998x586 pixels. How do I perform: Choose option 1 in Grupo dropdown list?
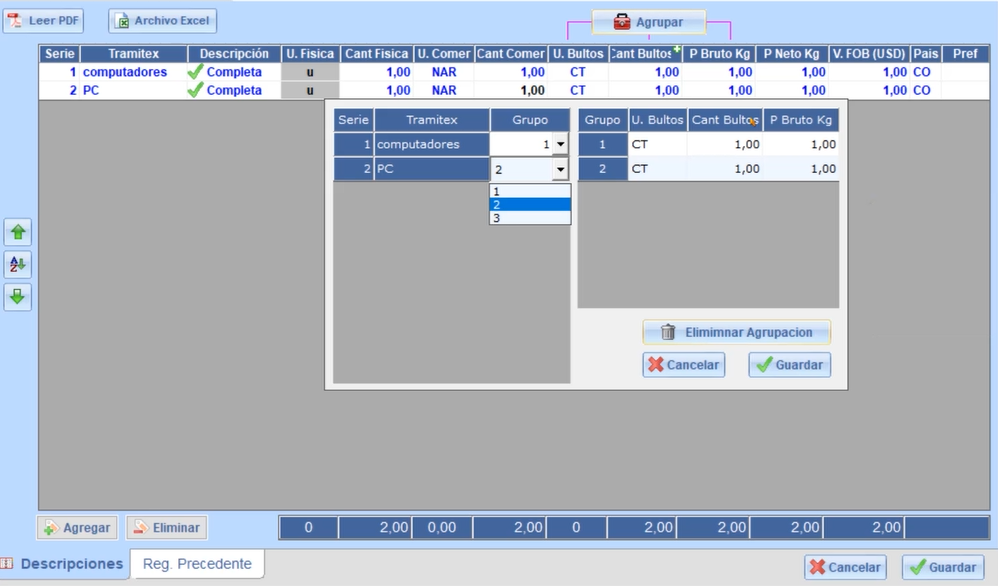point(529,191)
